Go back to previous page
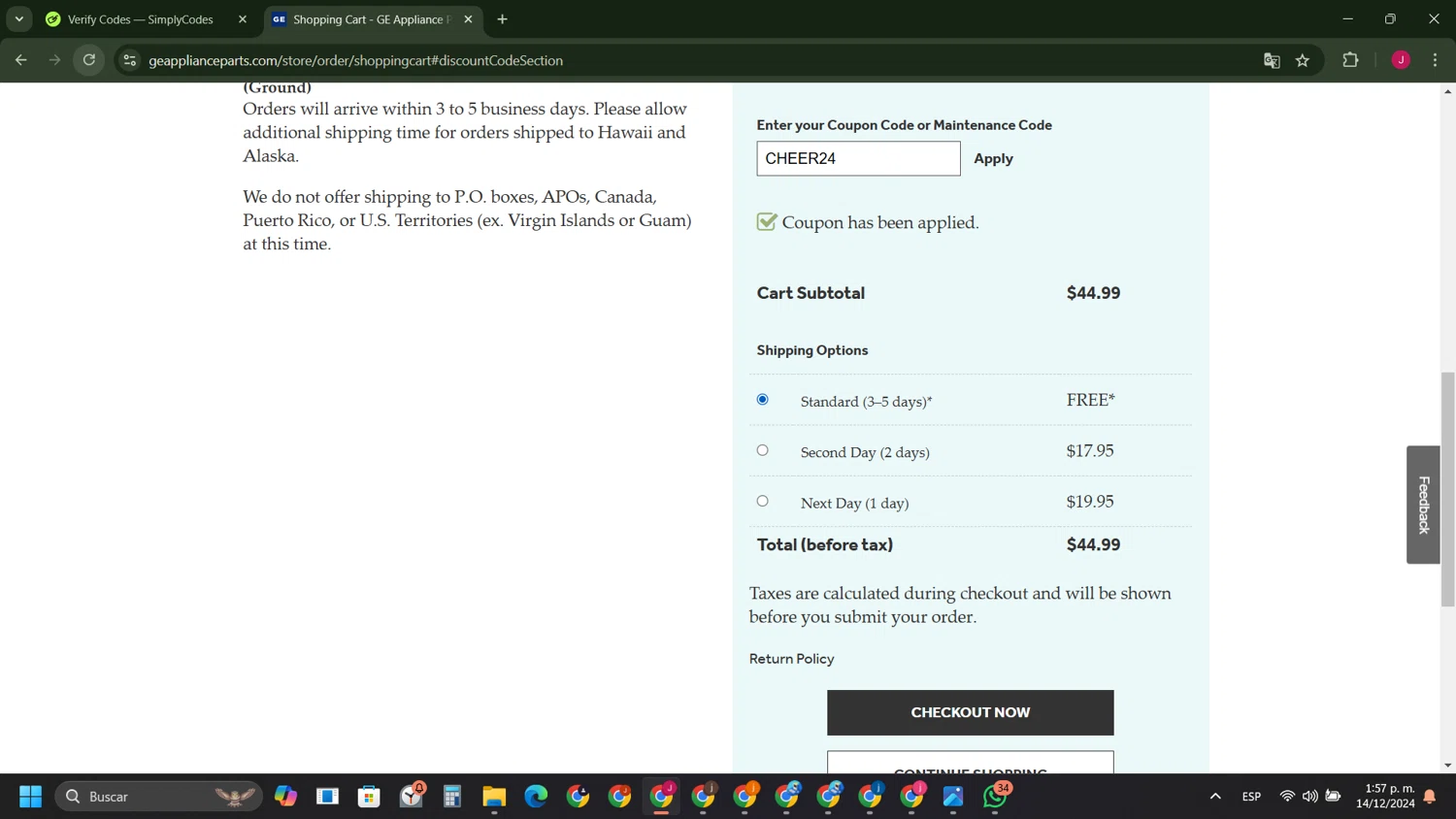 click(x=20, y=60)
